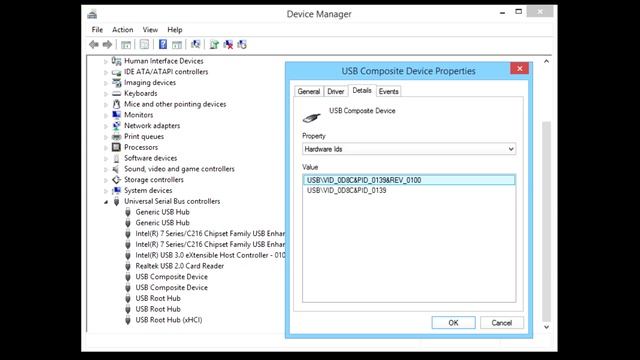640x360 pixels.
Task: Click the USB plug icon in Properties dialog
Action: tap(311, 118)
